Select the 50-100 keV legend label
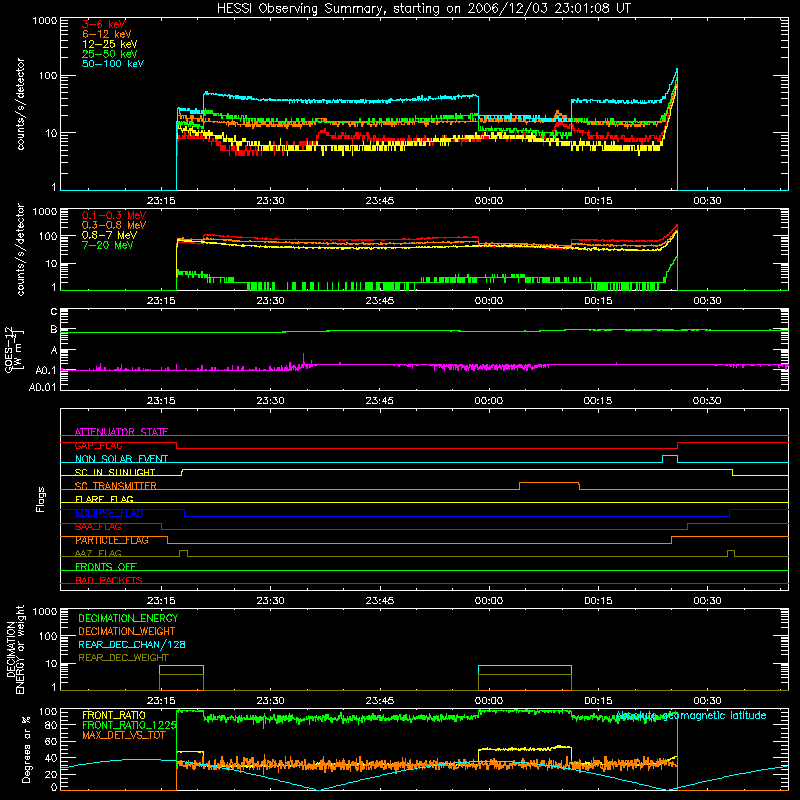 112,64
